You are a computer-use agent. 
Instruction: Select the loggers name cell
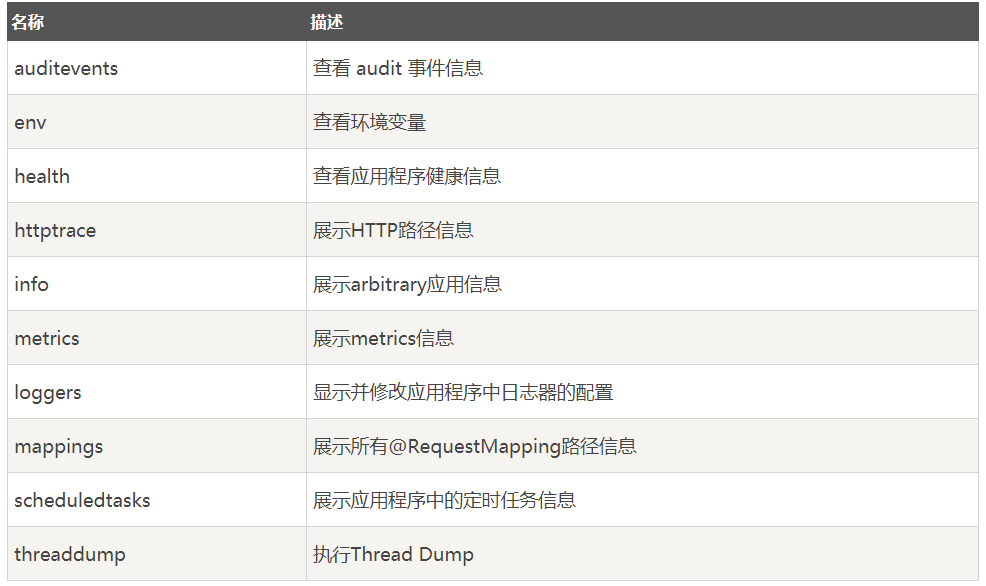157,392
